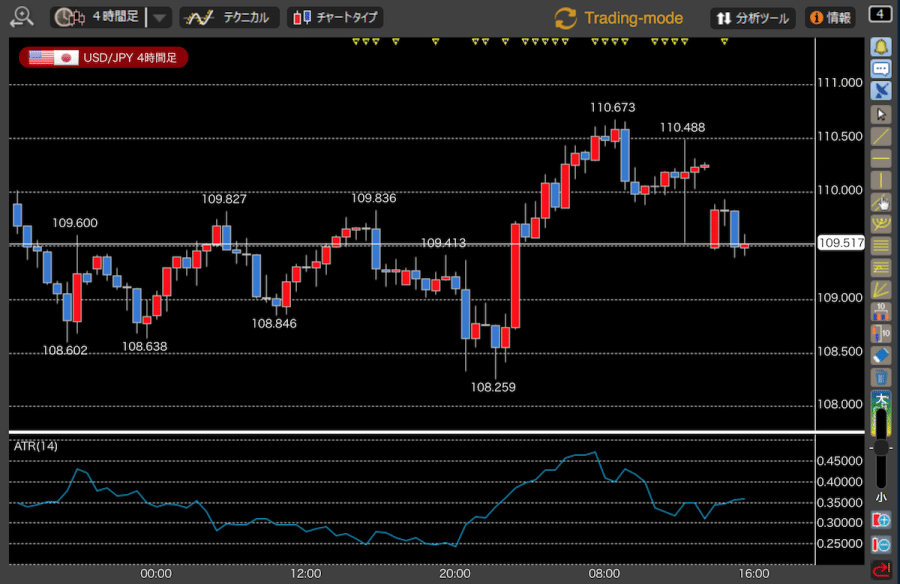Viewport: 900px width, 584px height.
Task: Click the 00:00 time axis label
Action: (x=156, y=573)
